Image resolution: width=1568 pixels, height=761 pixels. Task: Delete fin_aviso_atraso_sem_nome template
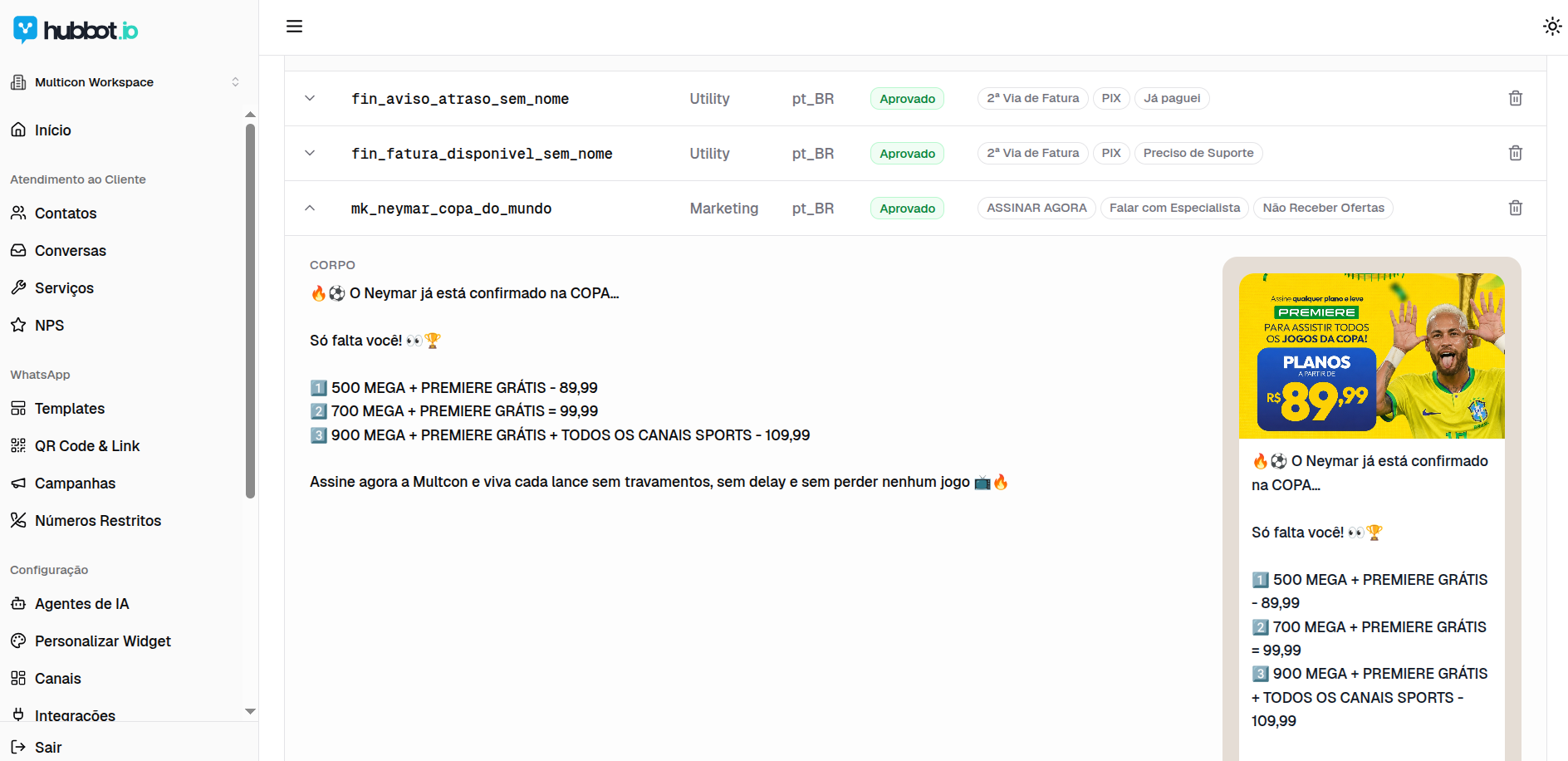click(1516, 98)
